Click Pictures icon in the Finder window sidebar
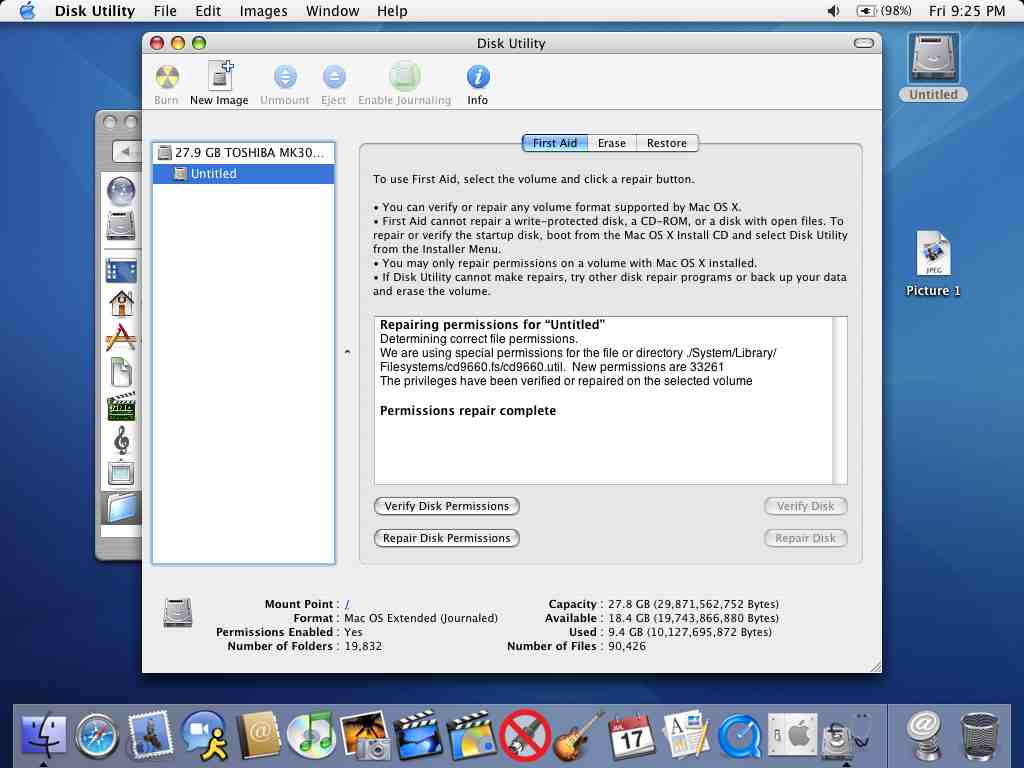 tap(121, 473)
